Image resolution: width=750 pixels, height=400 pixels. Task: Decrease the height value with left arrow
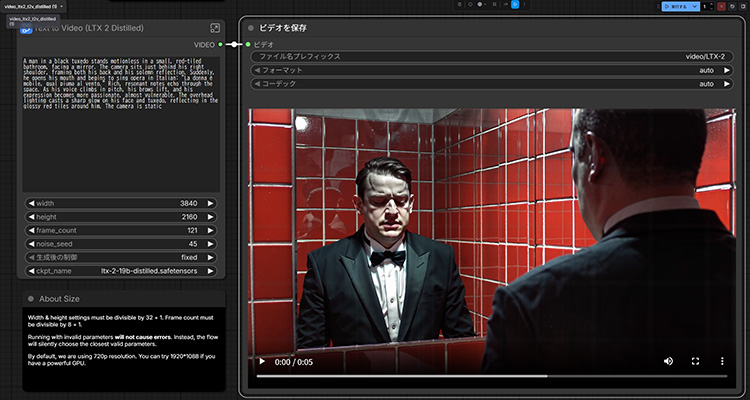click(x=30, y=216)
